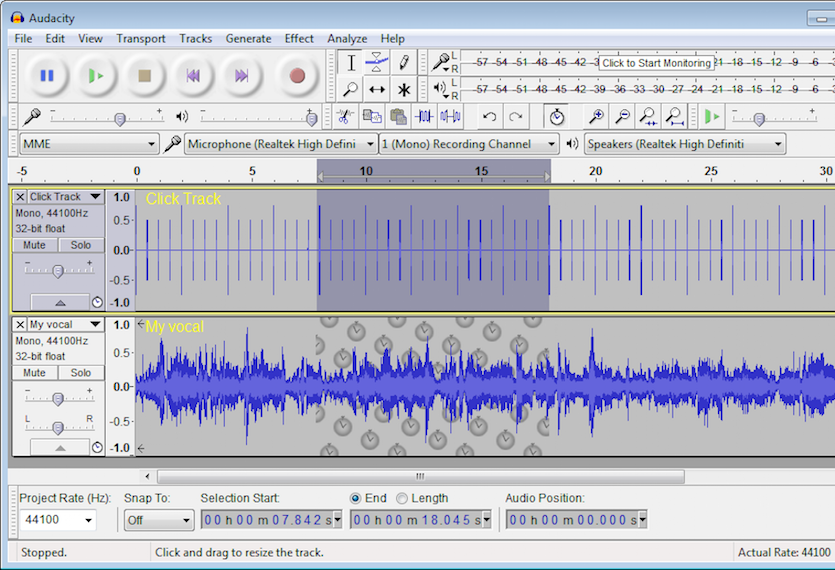Click the Pause transport button
Screen dimensions: 835x570
[x=46, y=76]
